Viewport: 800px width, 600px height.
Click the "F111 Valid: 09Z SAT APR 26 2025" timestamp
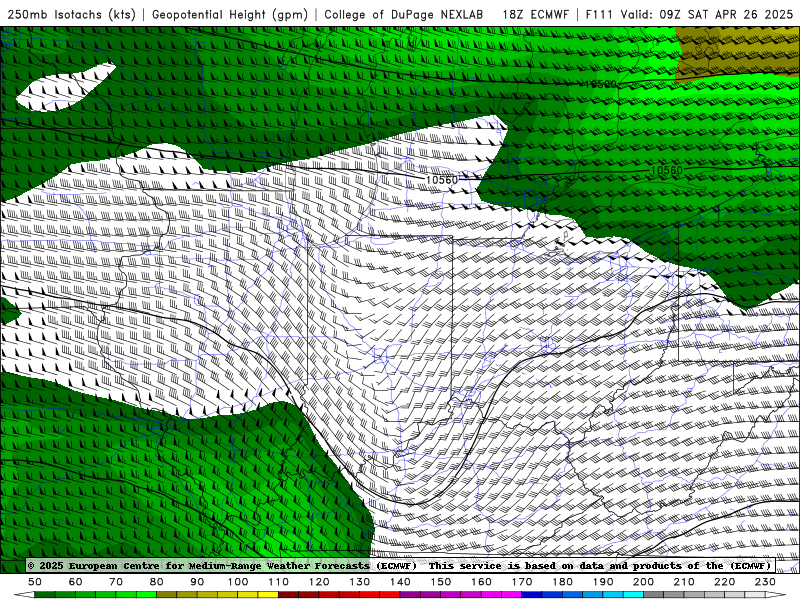(689, 15)
